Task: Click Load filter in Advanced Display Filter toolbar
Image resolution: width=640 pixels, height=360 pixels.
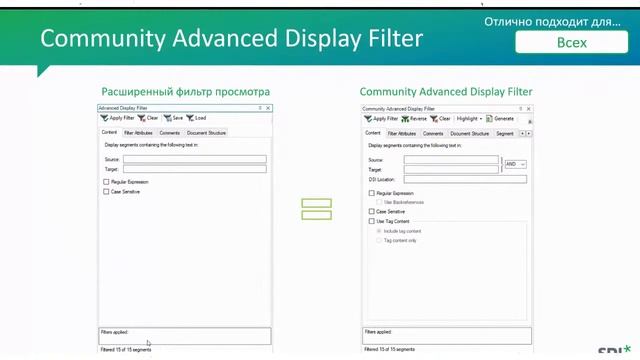Action: click(x=196, y=118)
